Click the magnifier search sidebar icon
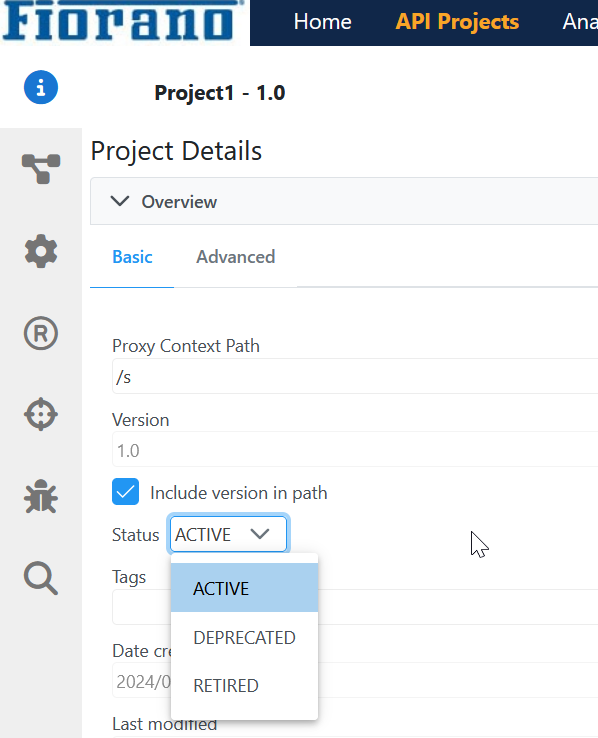 (41, 578)
